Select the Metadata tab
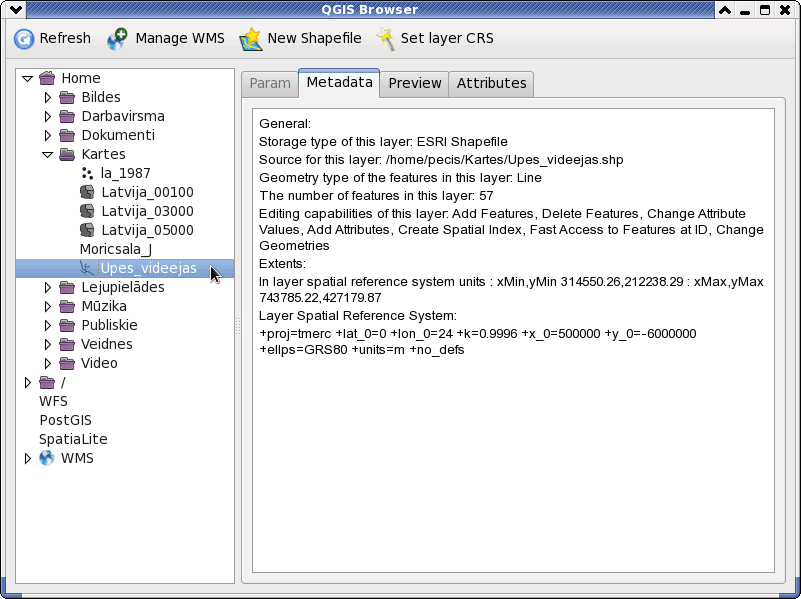This screenshot has width=801, height=599. (x=339, y=82)
